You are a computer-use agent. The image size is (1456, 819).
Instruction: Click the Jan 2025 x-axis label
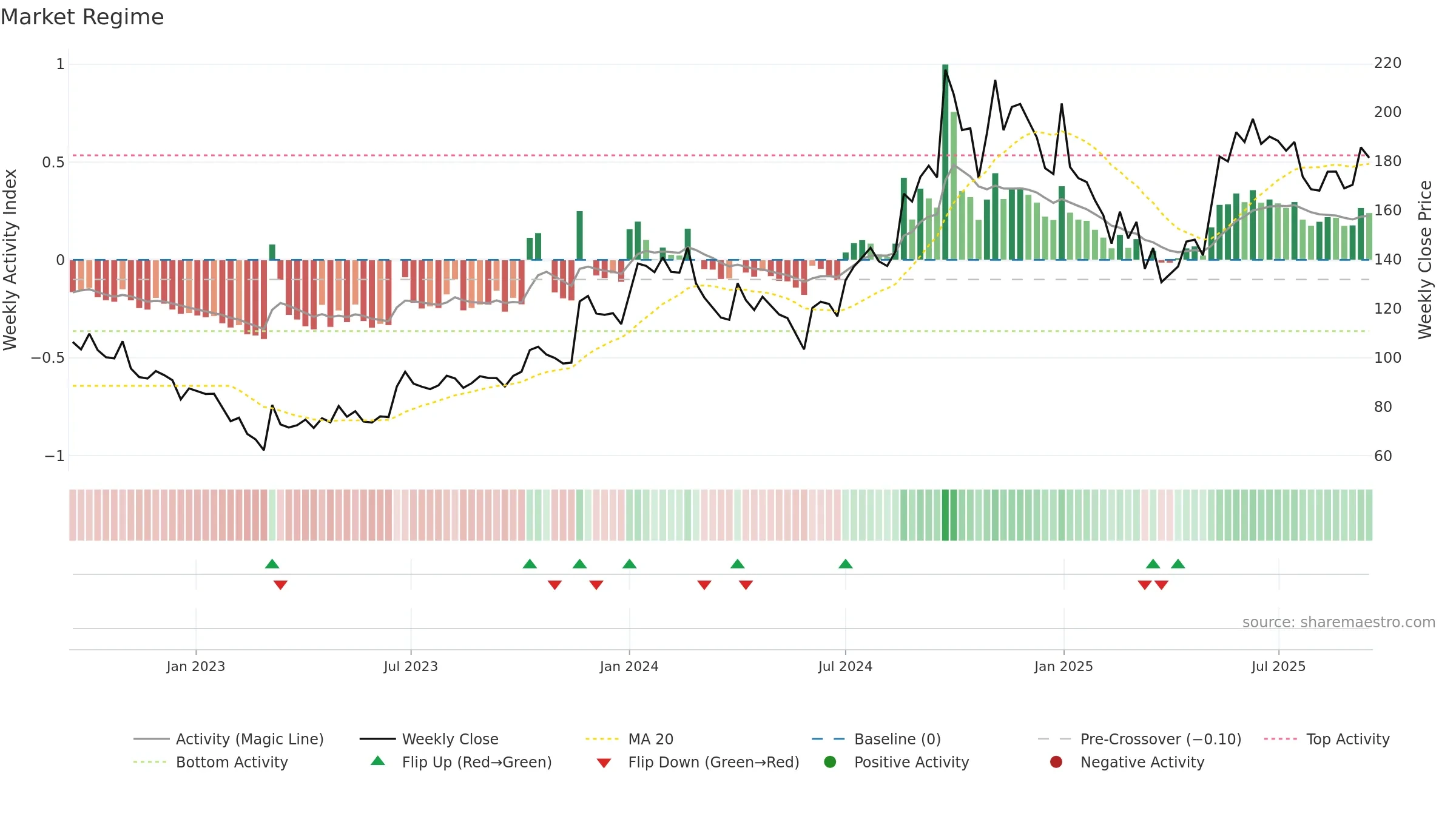click(x=1063, y=666)
